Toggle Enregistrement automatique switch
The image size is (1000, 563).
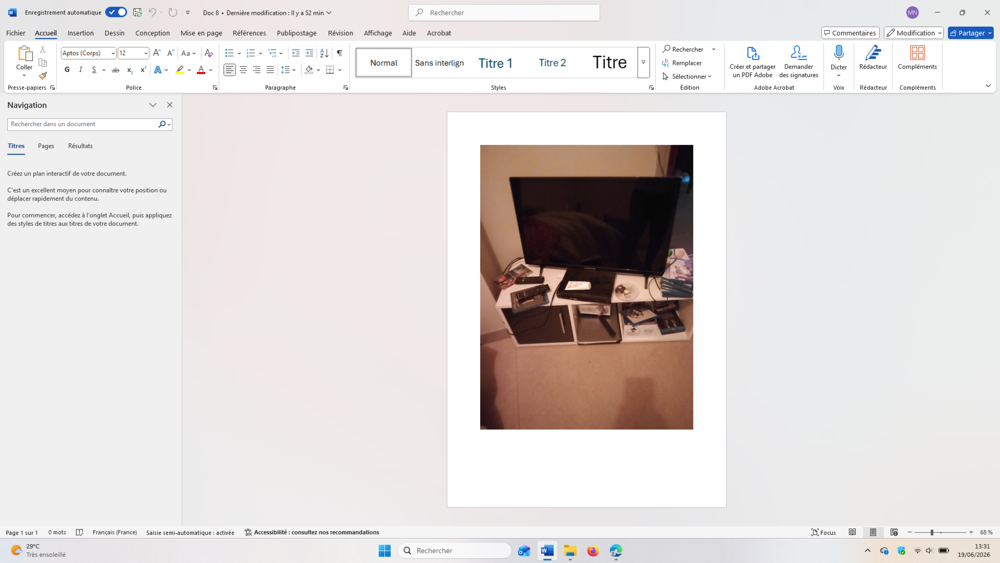[116, 12]
